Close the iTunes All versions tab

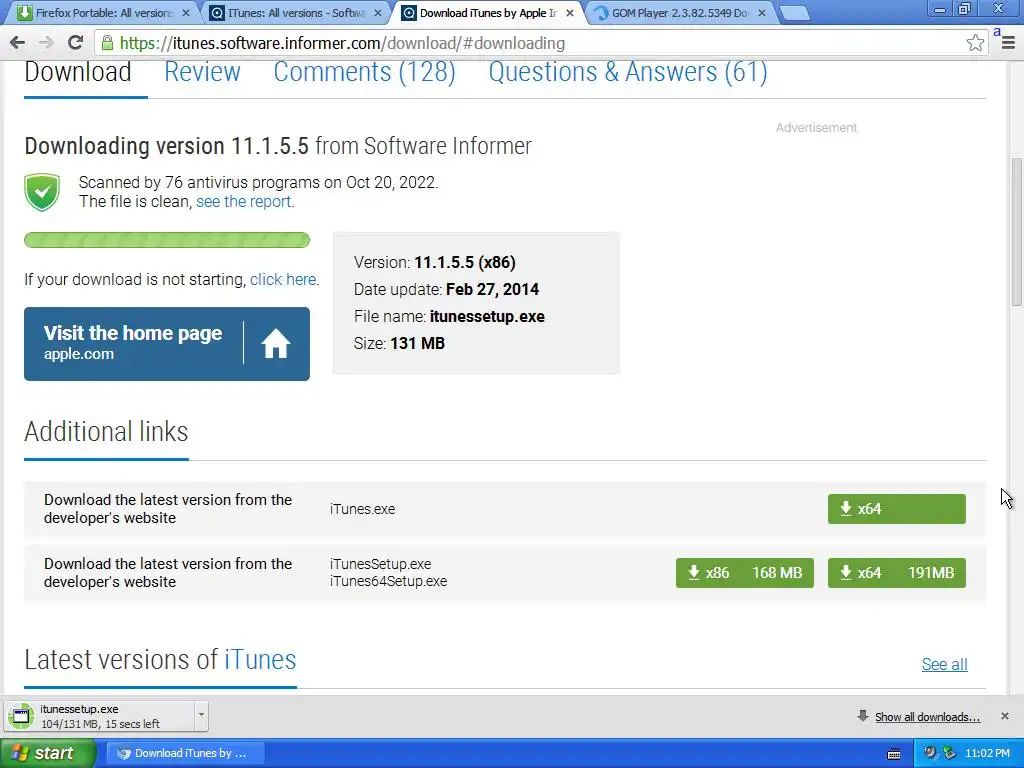tap(377, 12)
